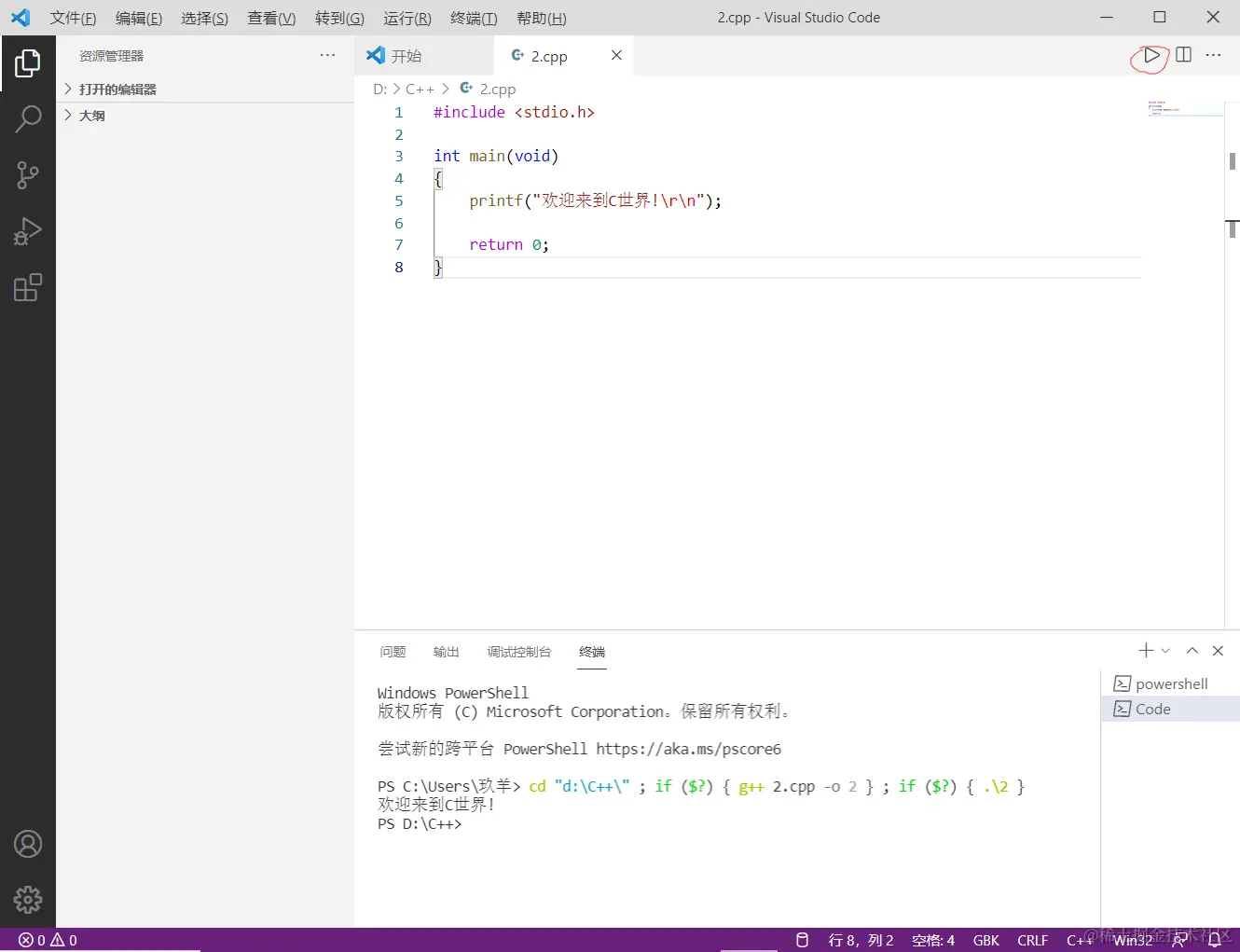Screen dimensions: 1240x952
Task: Select the C++ folder breadcrumb segment
Action: tap(420, 90)
